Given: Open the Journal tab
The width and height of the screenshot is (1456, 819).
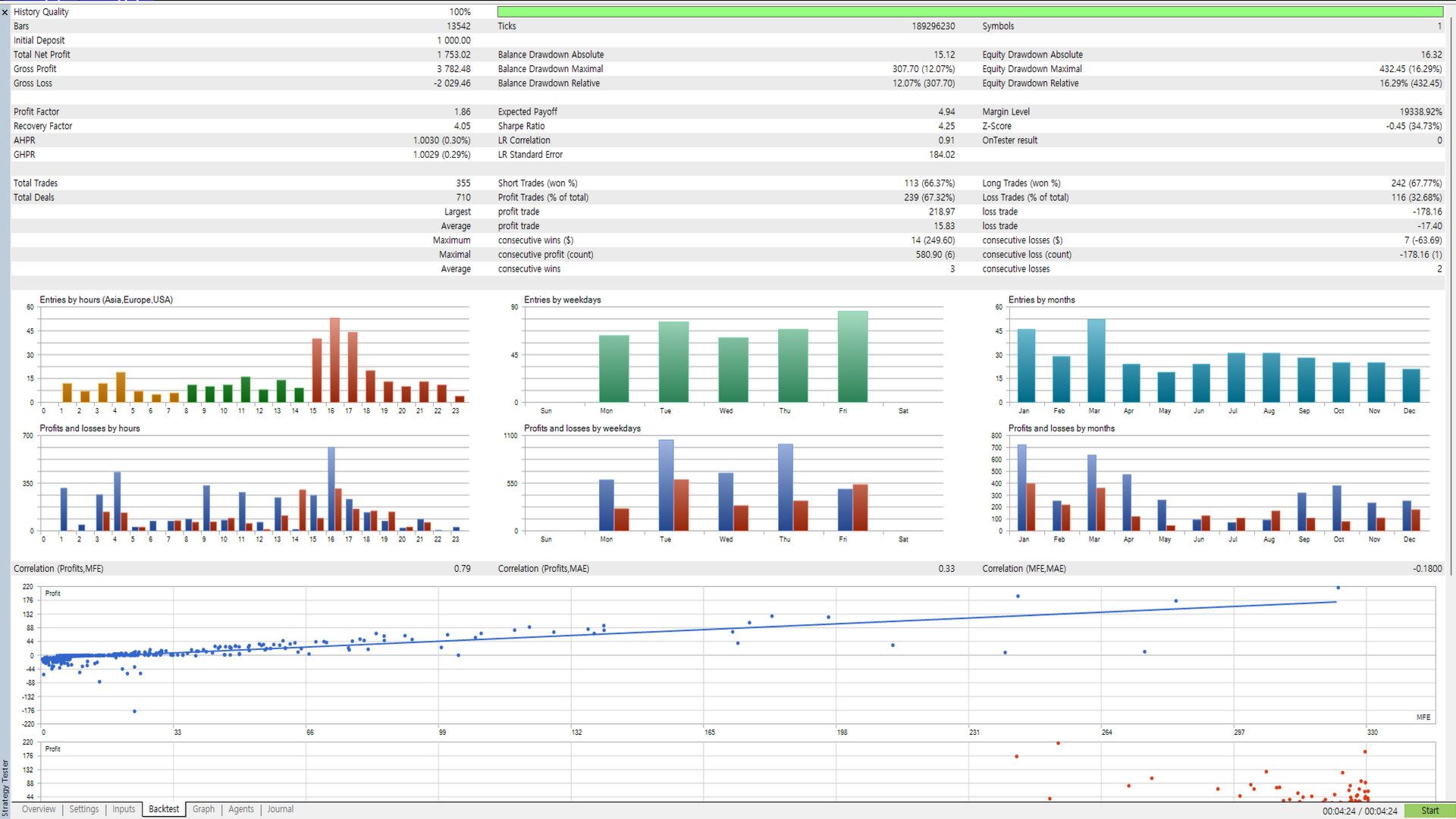Looking at the screenshot, I should tap(280, 809).
